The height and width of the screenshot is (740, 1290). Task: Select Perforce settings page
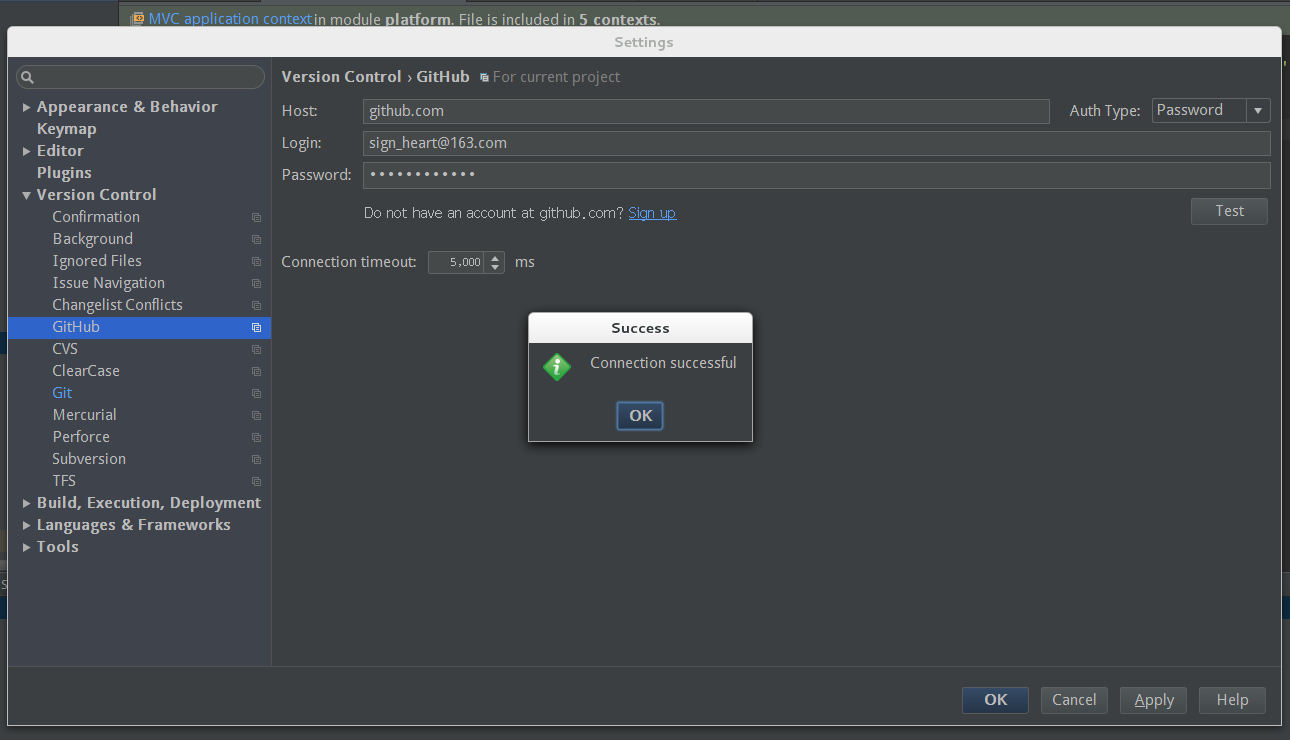coord(81,437)
